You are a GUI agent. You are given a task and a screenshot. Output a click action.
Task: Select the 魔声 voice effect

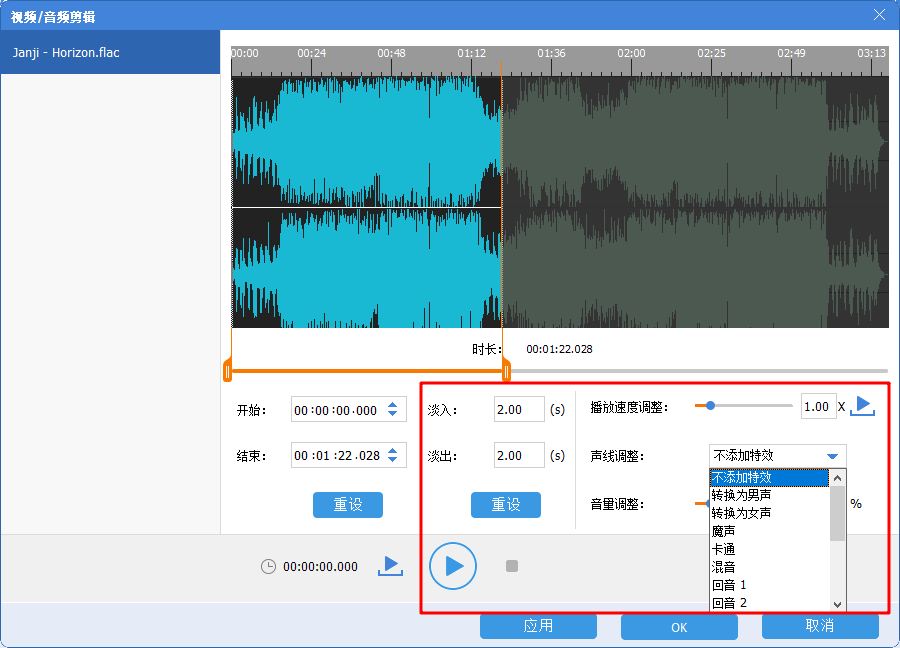(x=769, y=531)
